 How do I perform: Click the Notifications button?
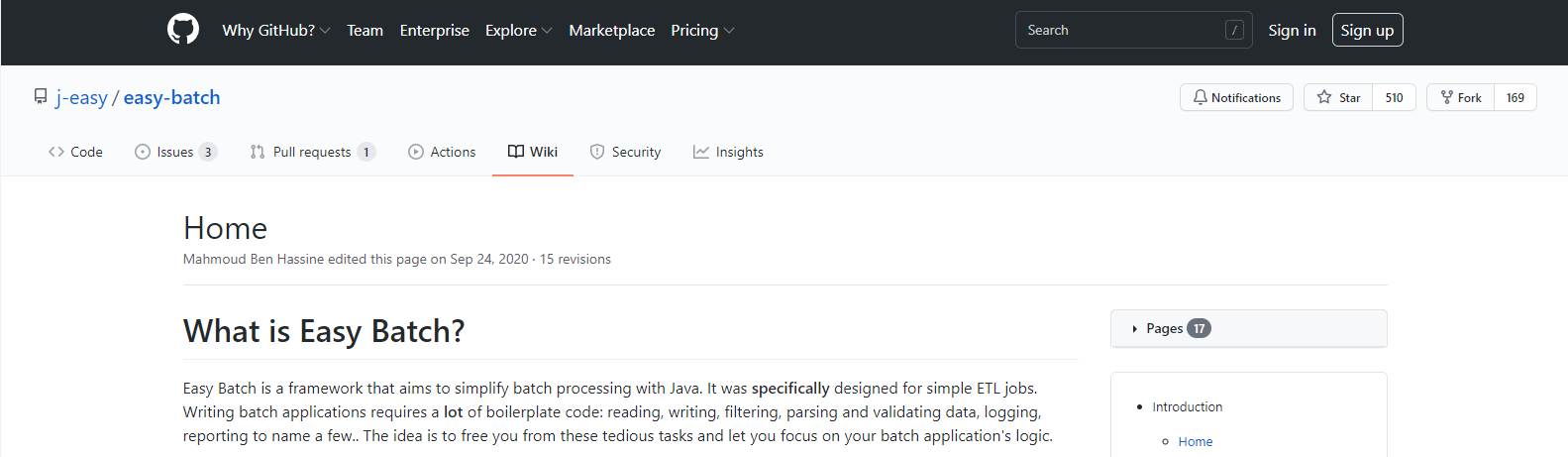coord(1236,97)
